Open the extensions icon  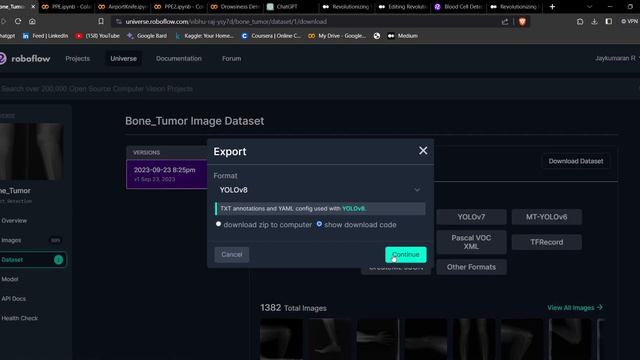coord(580,22)
